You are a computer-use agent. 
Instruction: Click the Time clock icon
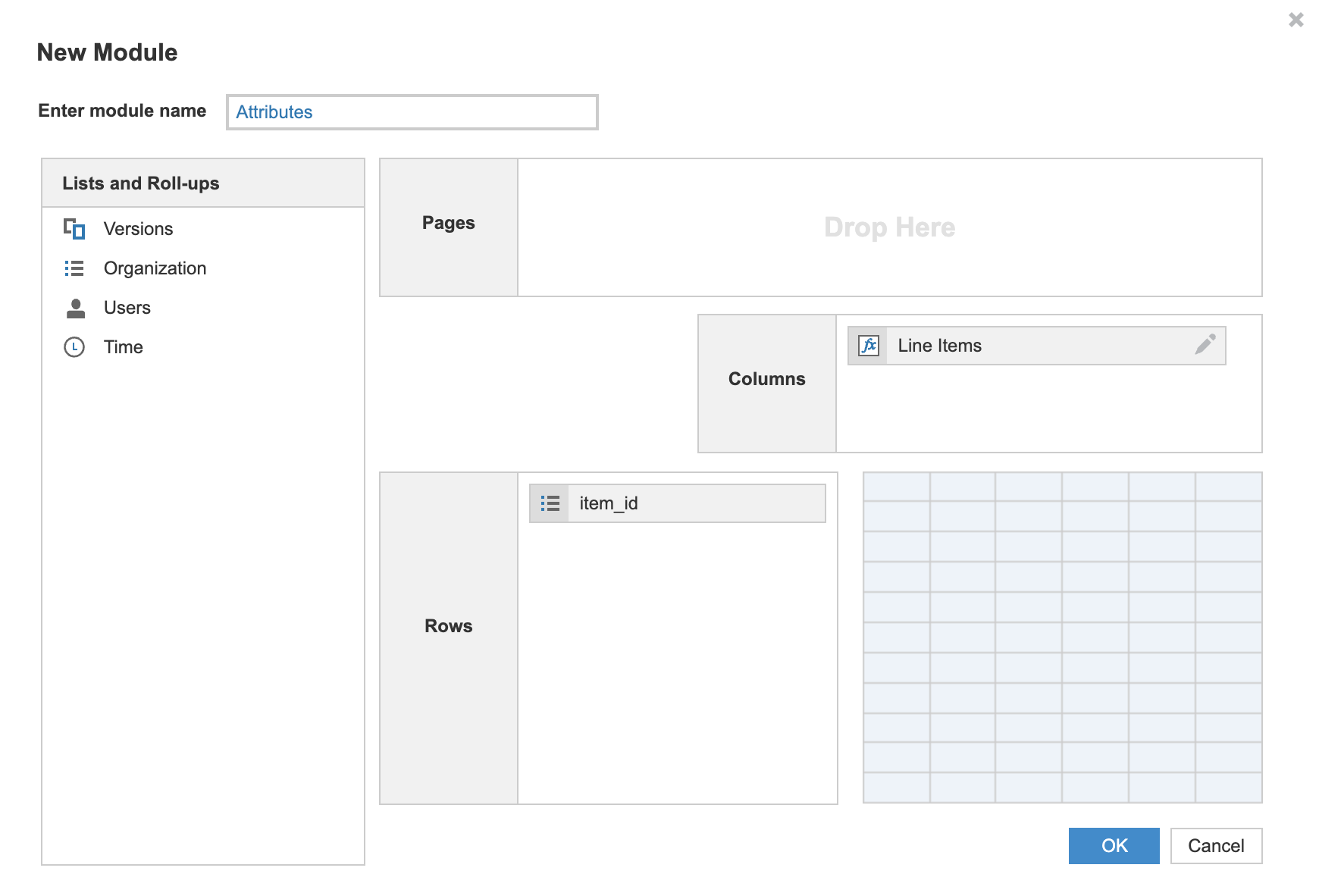74,346
